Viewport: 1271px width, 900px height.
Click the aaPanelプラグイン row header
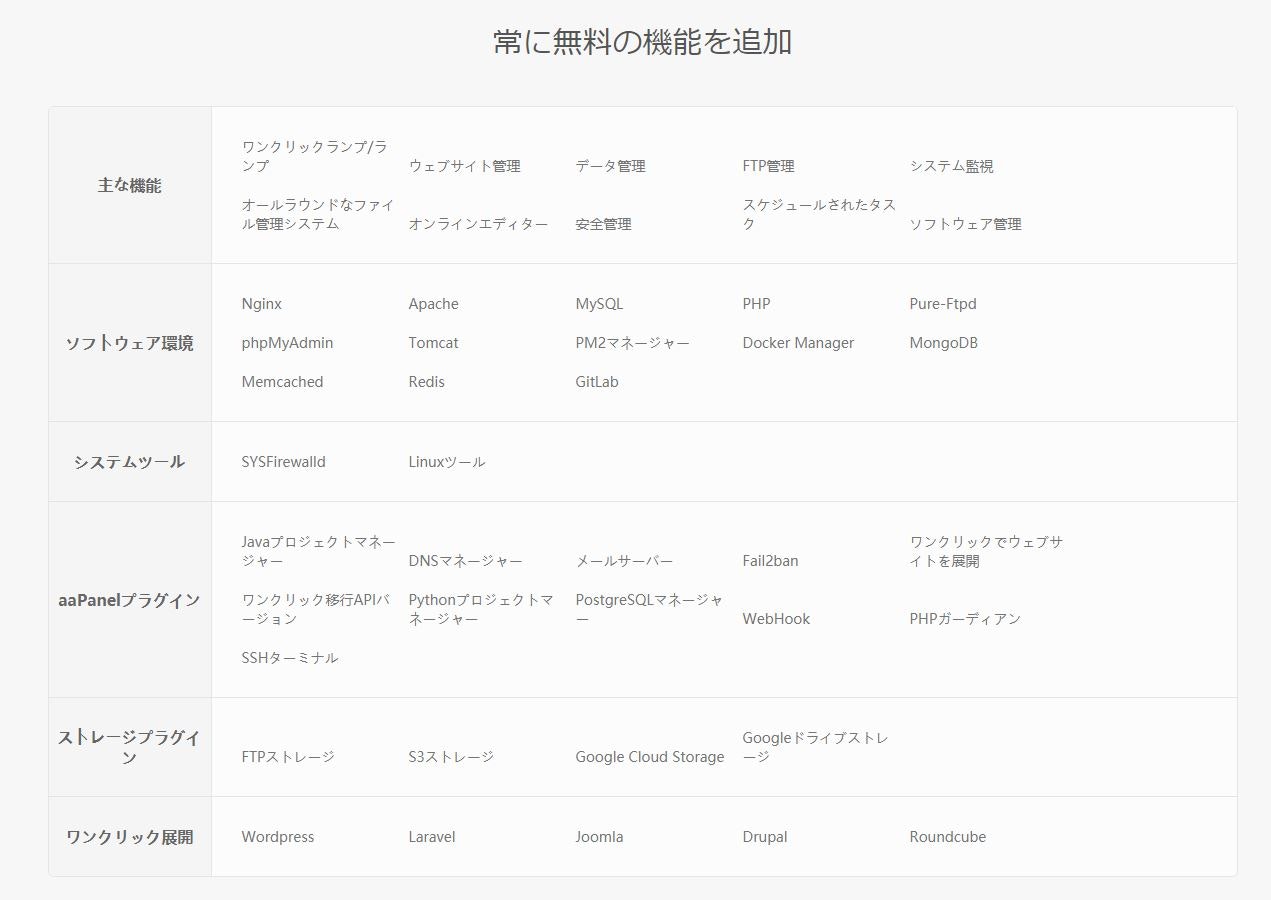coord(129,600)
